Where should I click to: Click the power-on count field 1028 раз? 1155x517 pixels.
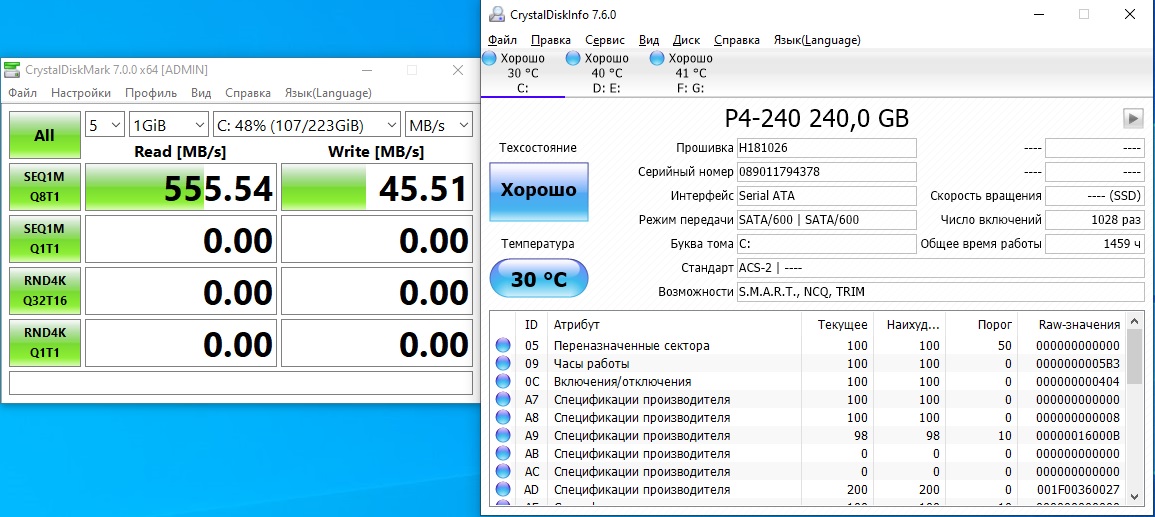tap(1095, 219)
